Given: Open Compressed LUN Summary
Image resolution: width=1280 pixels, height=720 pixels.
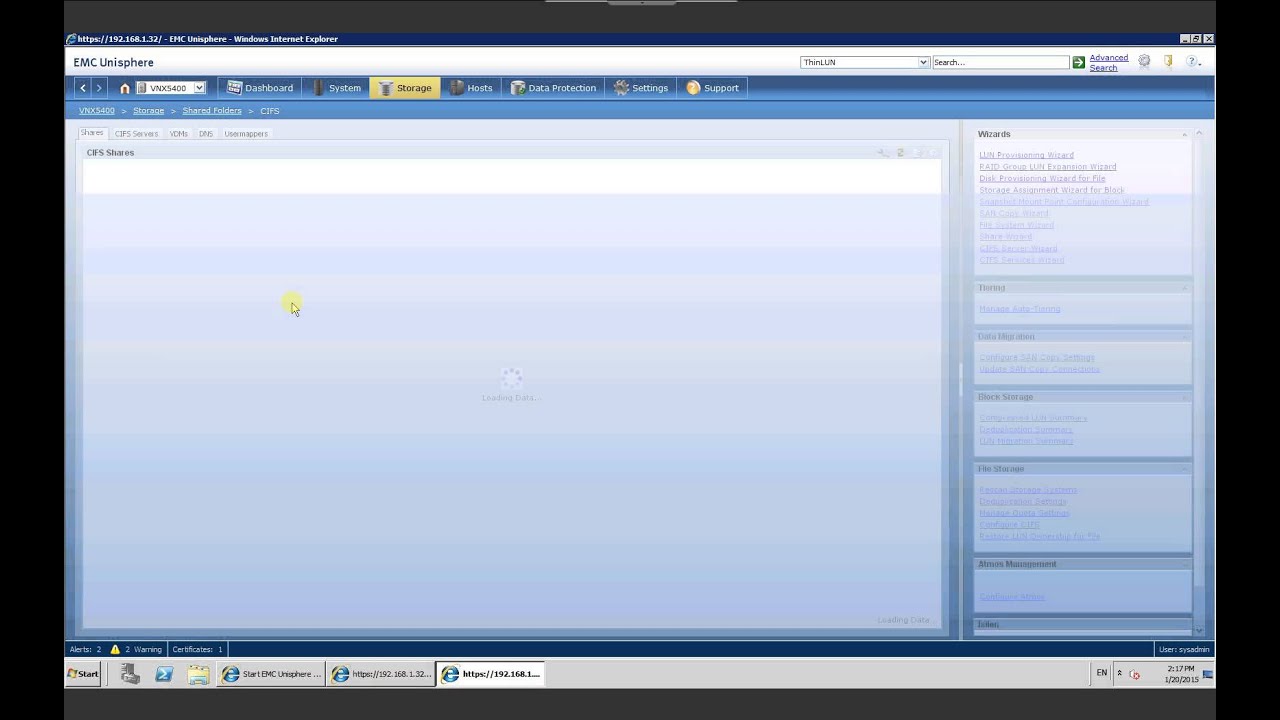Looking at the screenshot, I should pos(1033,418).
